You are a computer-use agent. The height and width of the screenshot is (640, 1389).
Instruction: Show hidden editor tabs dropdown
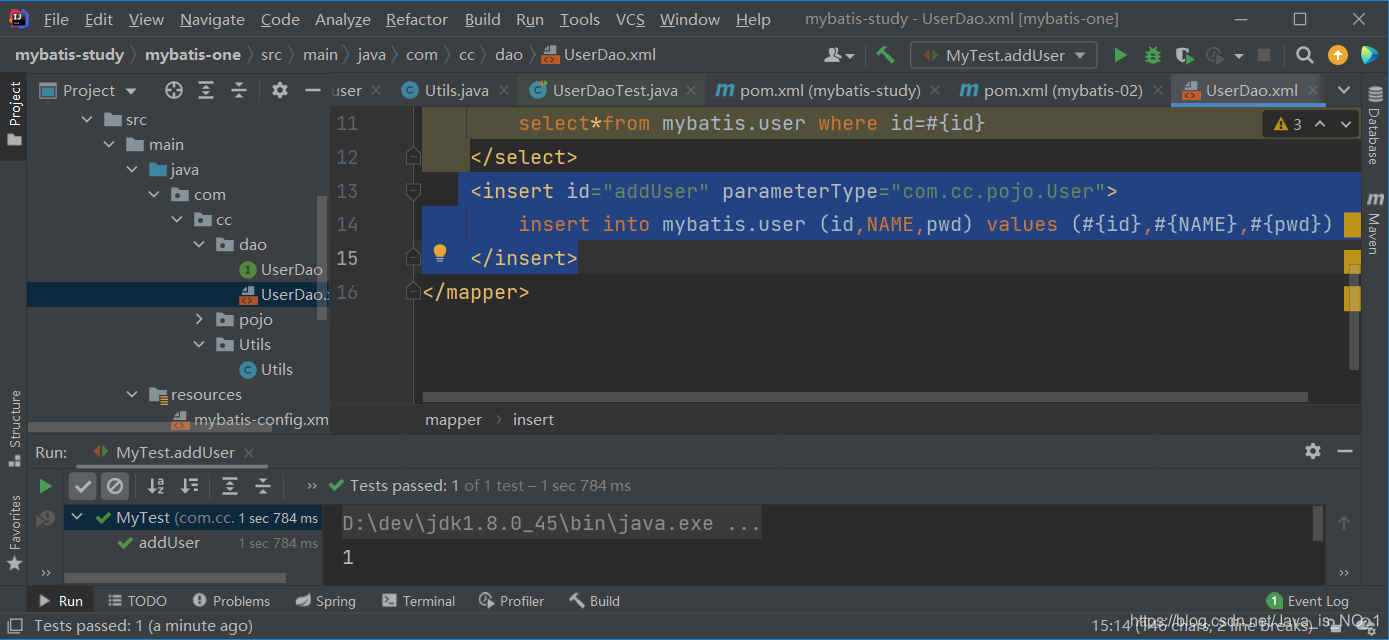(x=1345, y=90)
